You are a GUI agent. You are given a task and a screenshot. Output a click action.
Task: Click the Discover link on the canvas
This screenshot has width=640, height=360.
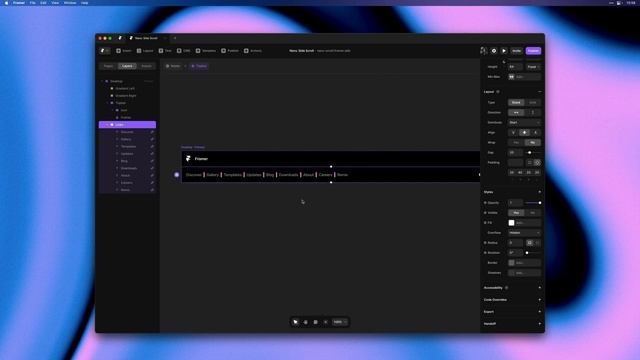point(193,175)
